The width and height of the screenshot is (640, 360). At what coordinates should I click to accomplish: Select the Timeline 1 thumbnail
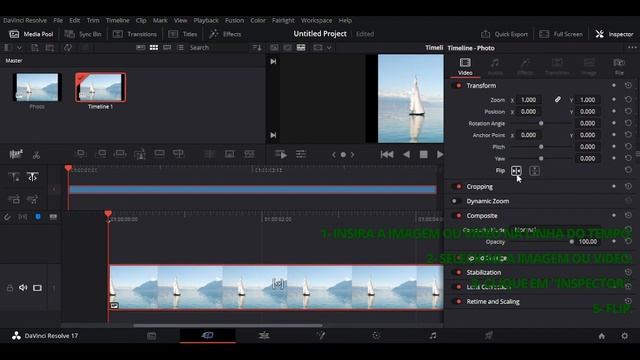[x=100, y=87]
